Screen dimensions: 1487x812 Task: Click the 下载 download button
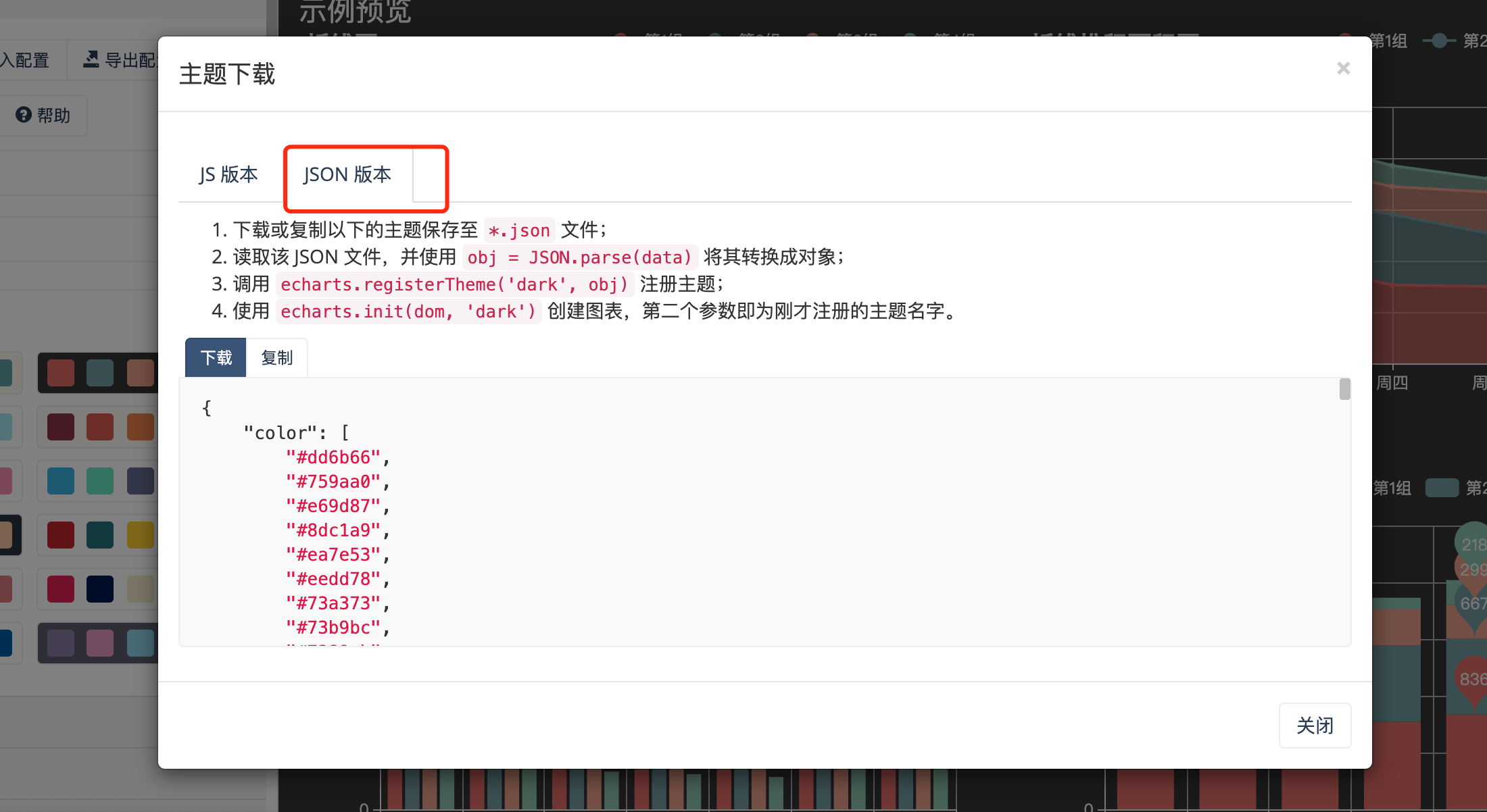point(216,357)
